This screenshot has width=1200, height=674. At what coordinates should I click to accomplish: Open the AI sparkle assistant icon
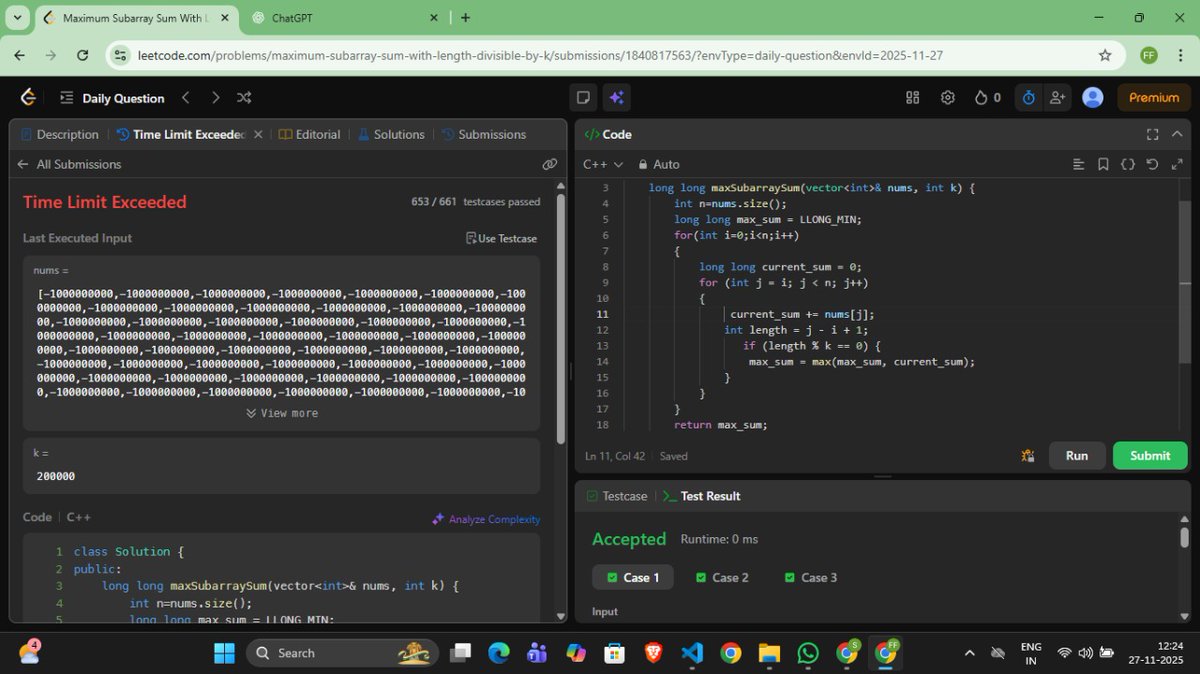616,97
